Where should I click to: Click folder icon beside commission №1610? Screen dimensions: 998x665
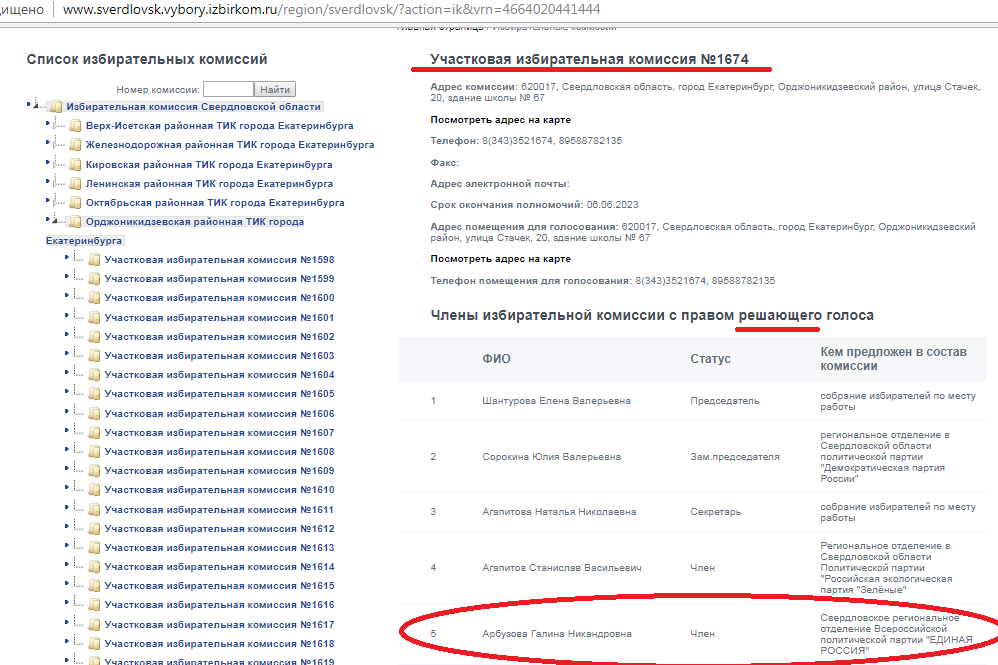[94, 490]
